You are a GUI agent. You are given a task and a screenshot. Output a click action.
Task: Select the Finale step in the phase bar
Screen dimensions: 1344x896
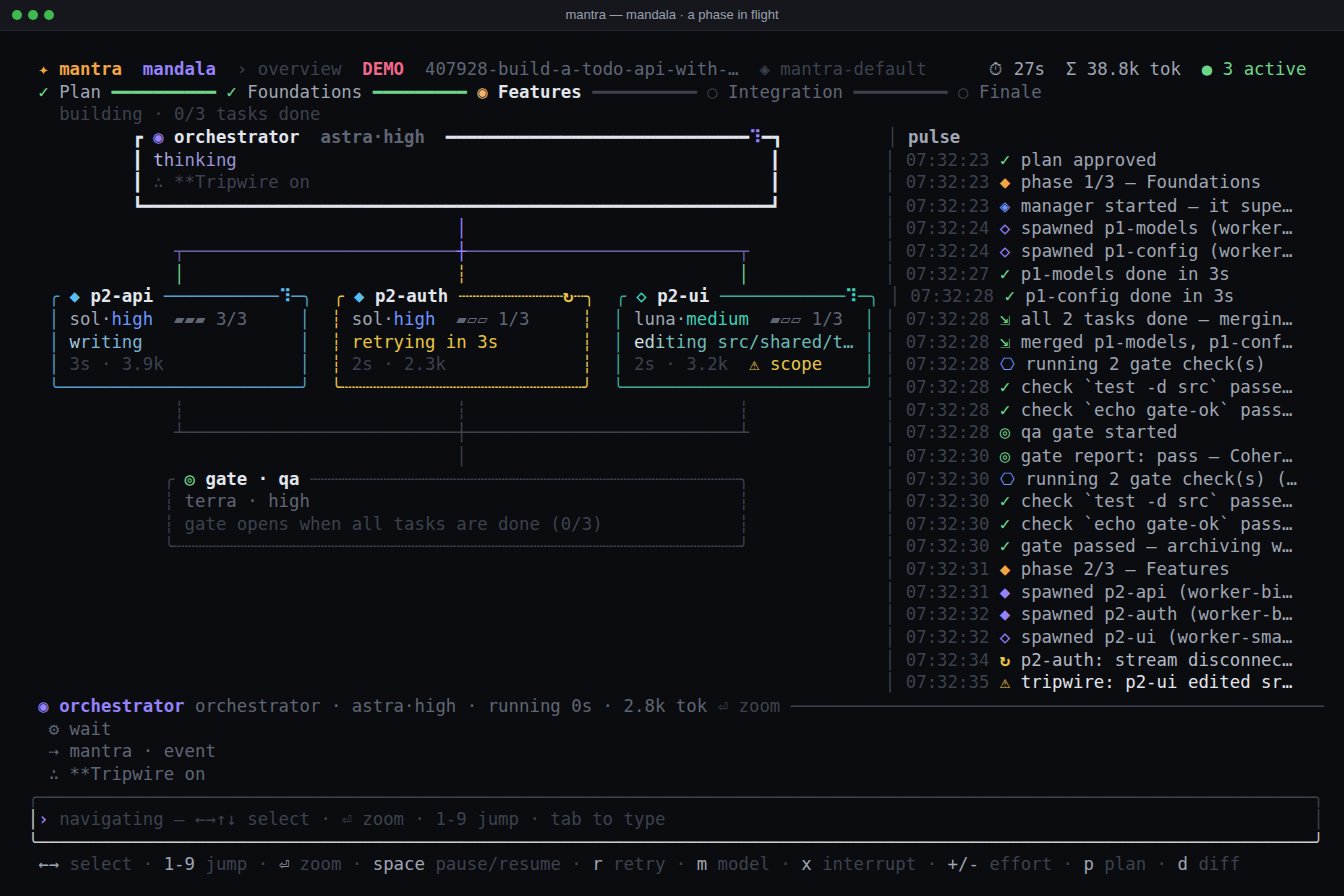(999, 92)
